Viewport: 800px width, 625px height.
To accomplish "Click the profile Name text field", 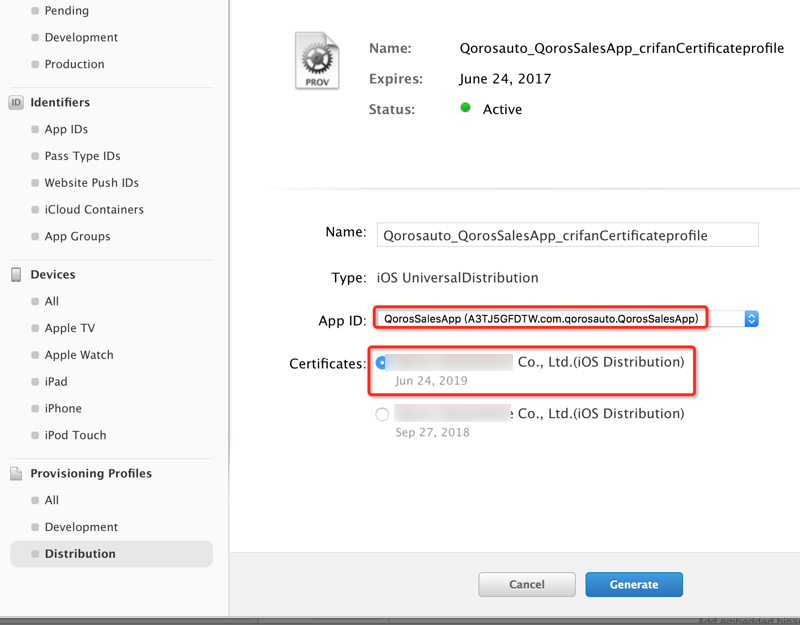I will click(567, 235).
